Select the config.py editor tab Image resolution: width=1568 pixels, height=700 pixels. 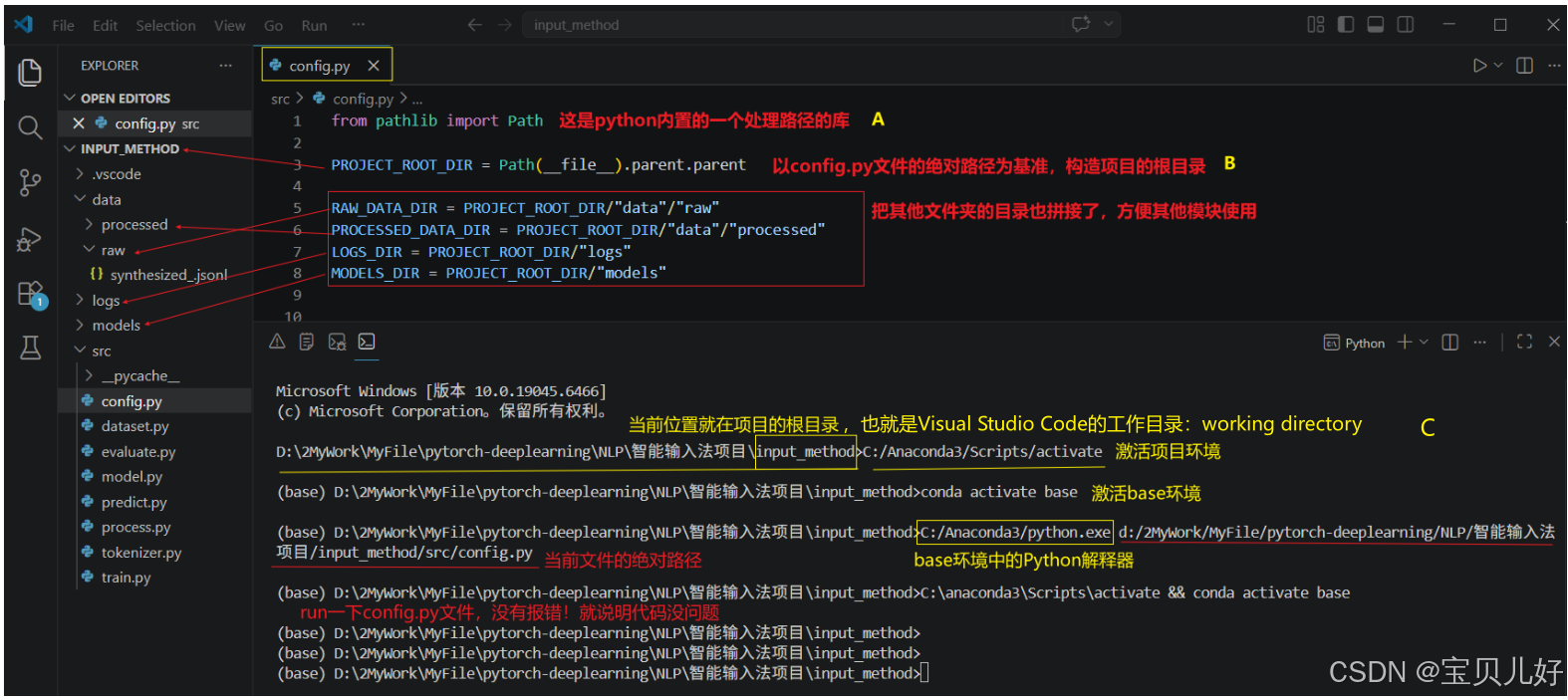coord(327,66)
